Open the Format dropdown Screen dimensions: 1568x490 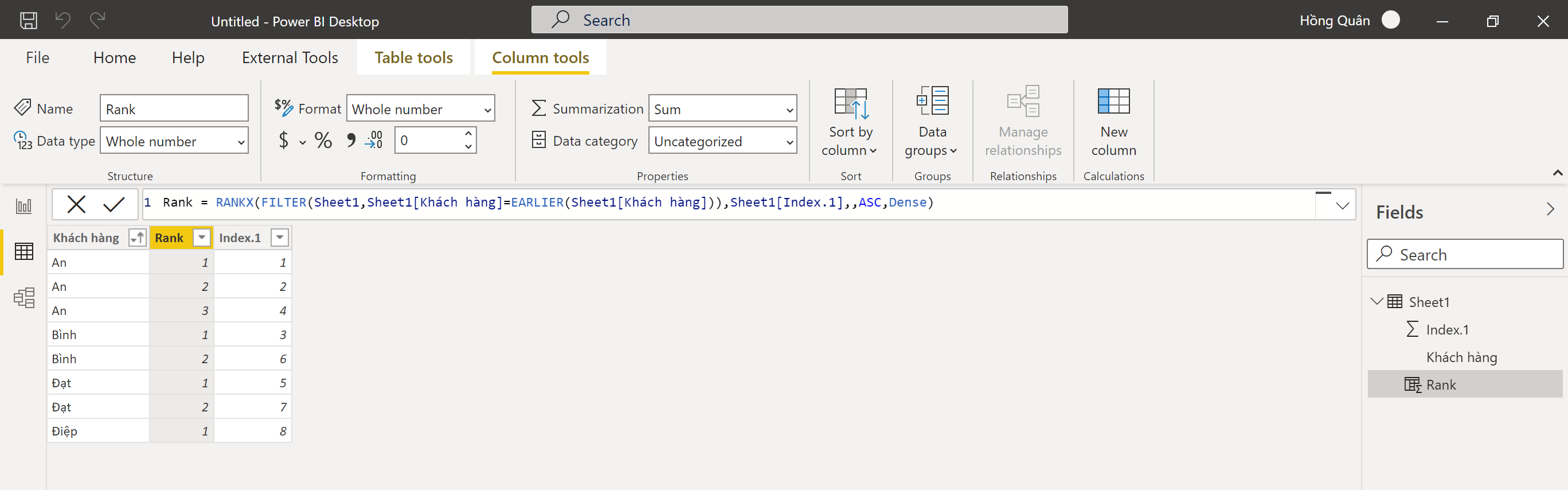[x=421, y=109]
